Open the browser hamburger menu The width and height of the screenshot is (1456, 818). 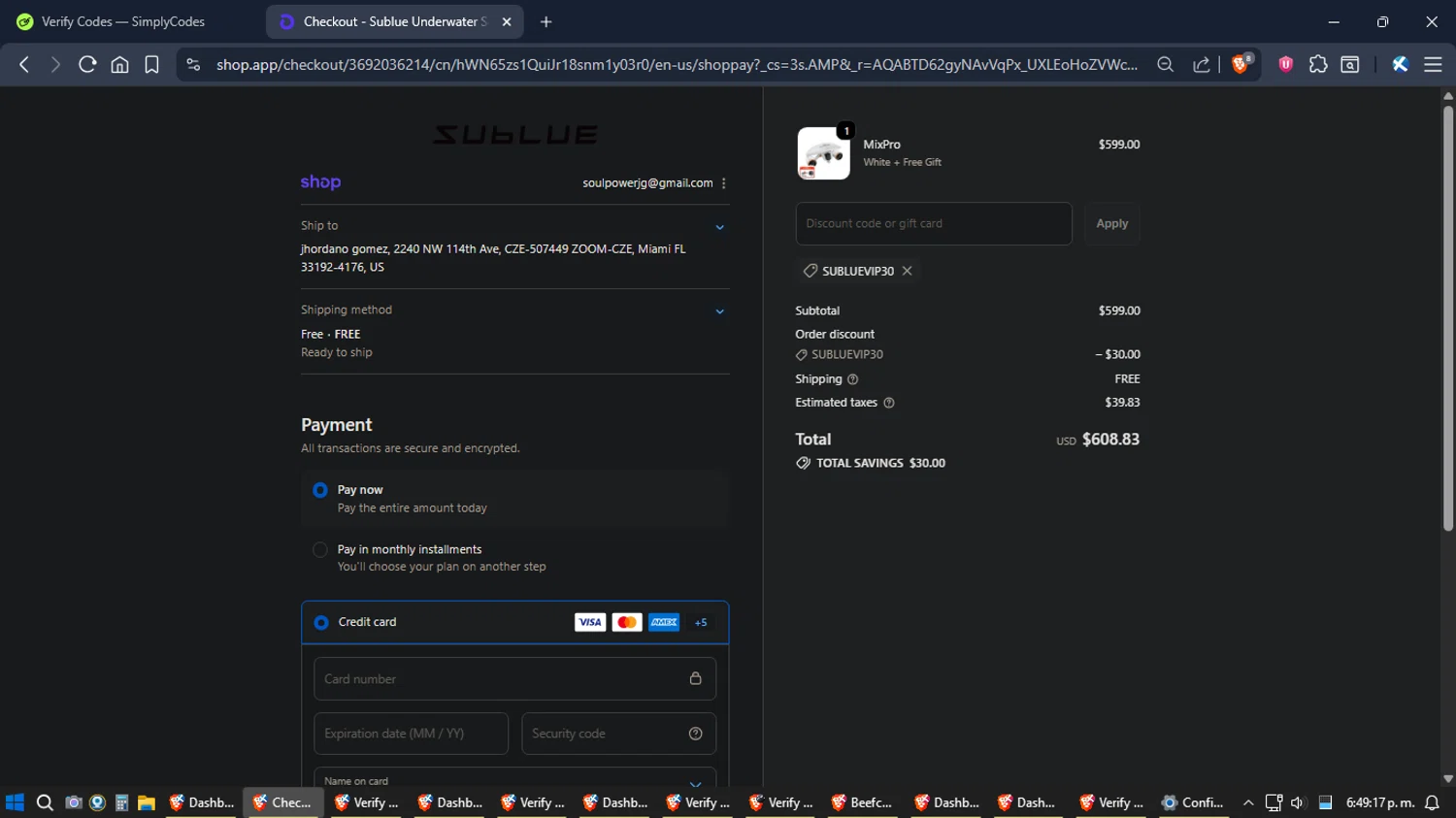coord(1432,64)
